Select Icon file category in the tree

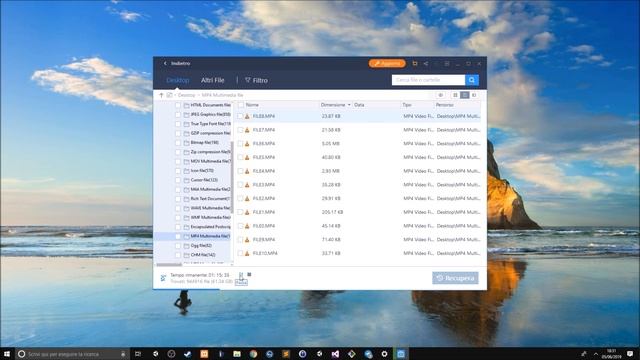[202, 171]
